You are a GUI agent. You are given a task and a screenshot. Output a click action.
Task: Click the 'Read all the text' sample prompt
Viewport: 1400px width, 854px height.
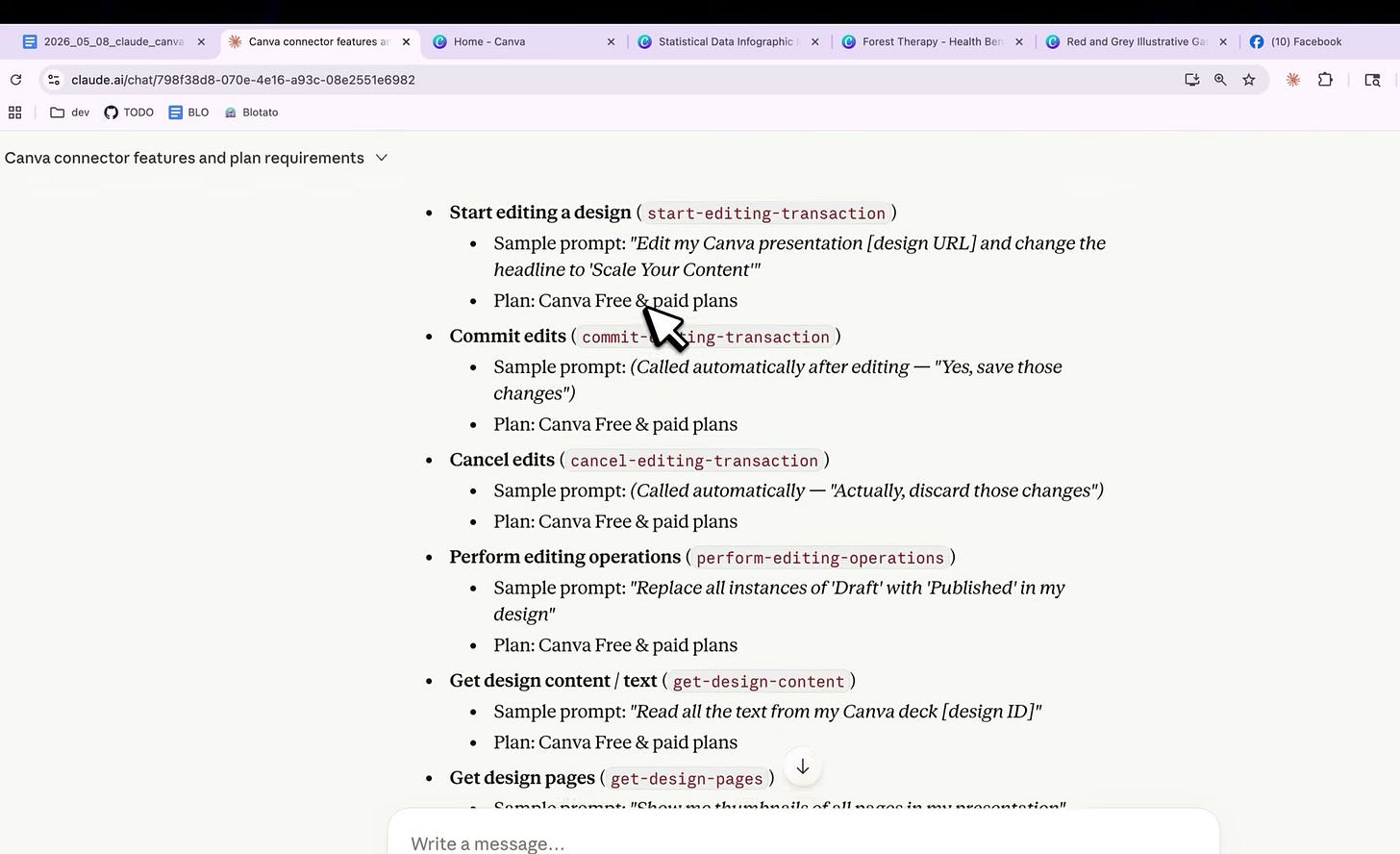click(836, 712)
